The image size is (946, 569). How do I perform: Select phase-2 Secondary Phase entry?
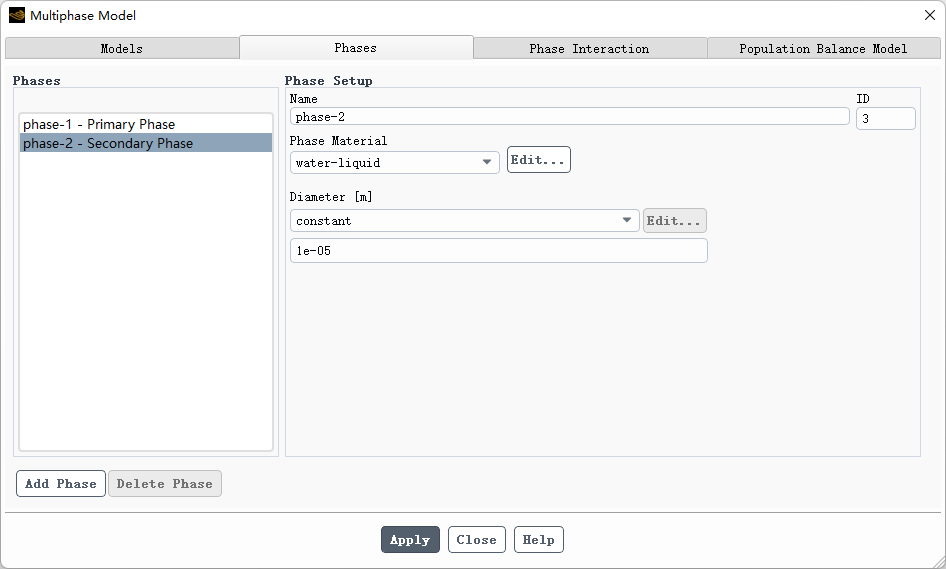coord(108,143)
